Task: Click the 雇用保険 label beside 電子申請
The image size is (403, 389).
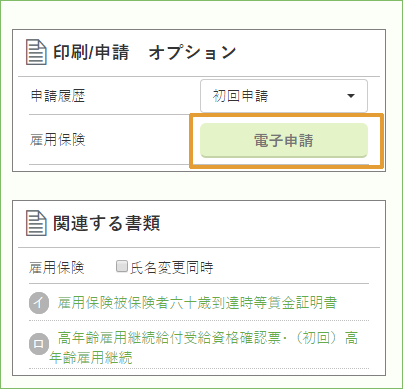Action: click(x=58, y=140)
